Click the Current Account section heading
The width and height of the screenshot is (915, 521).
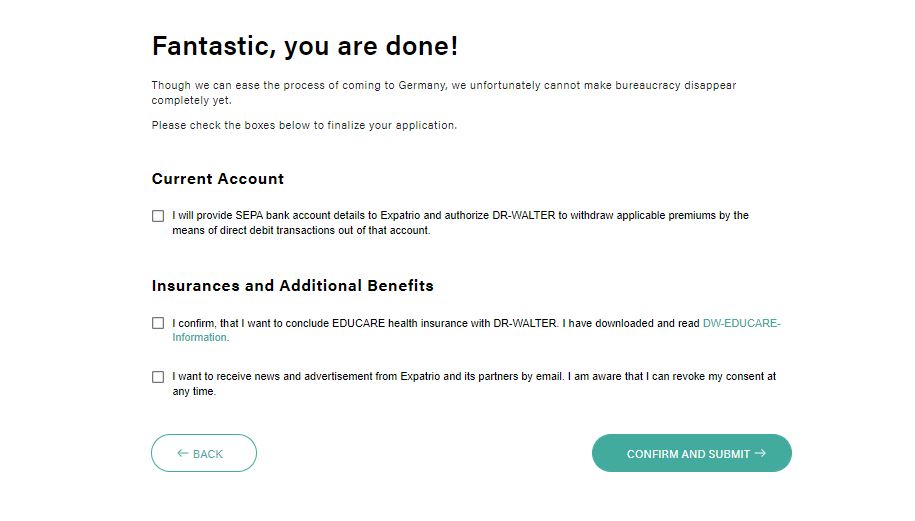coord(218,179)
